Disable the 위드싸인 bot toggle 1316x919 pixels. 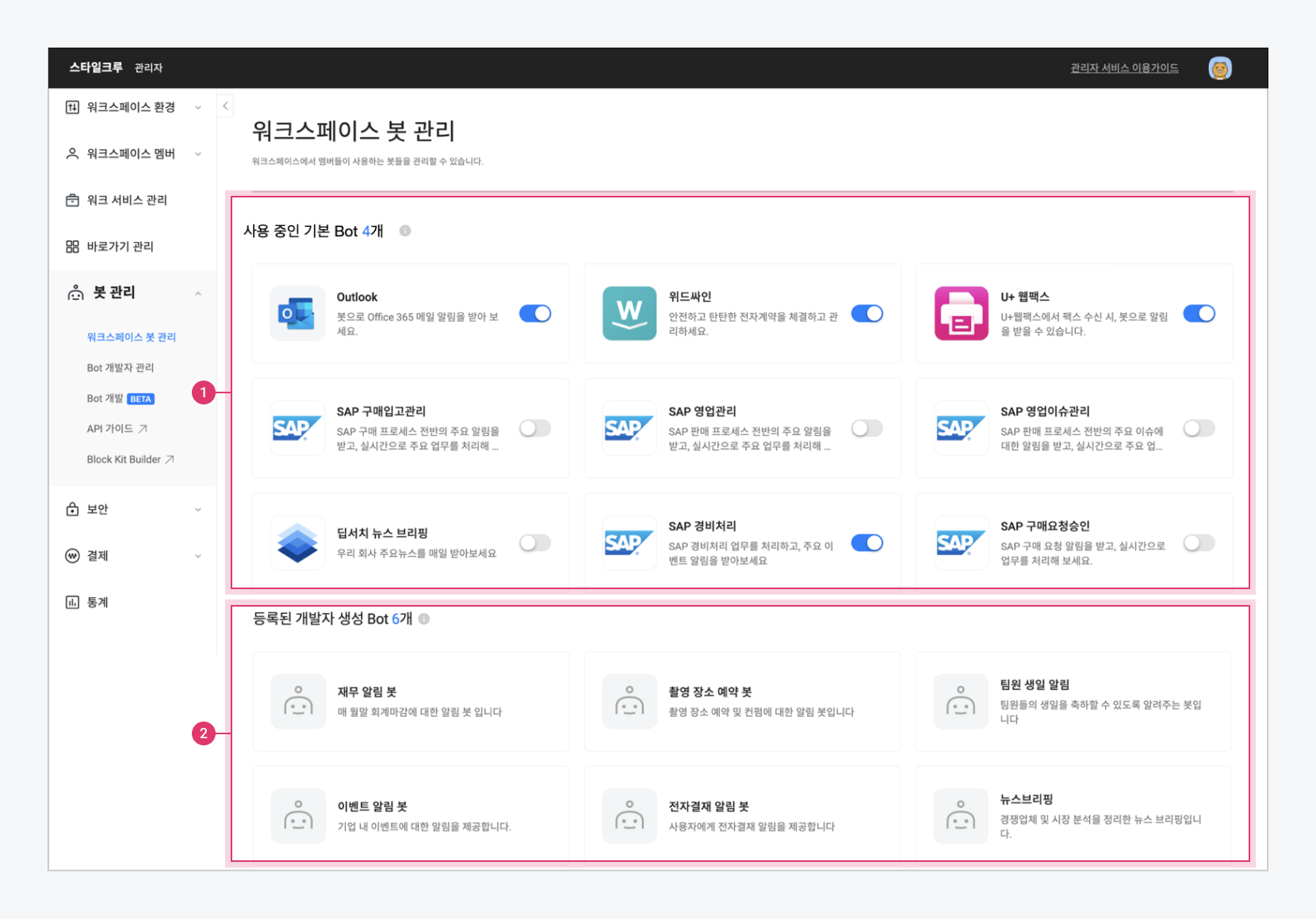[x=867, y=314]
